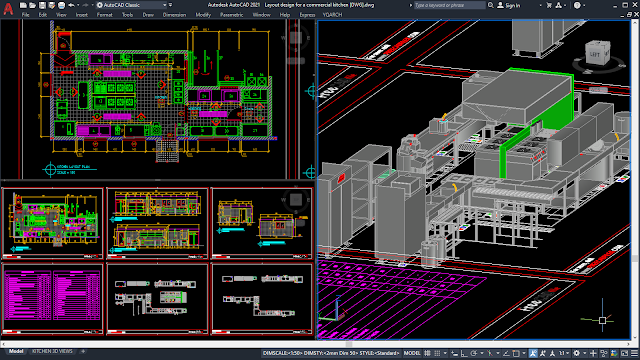640x360 pixels.
Task: Create a new drawing with New icon
Action: [x=23, y=5]
